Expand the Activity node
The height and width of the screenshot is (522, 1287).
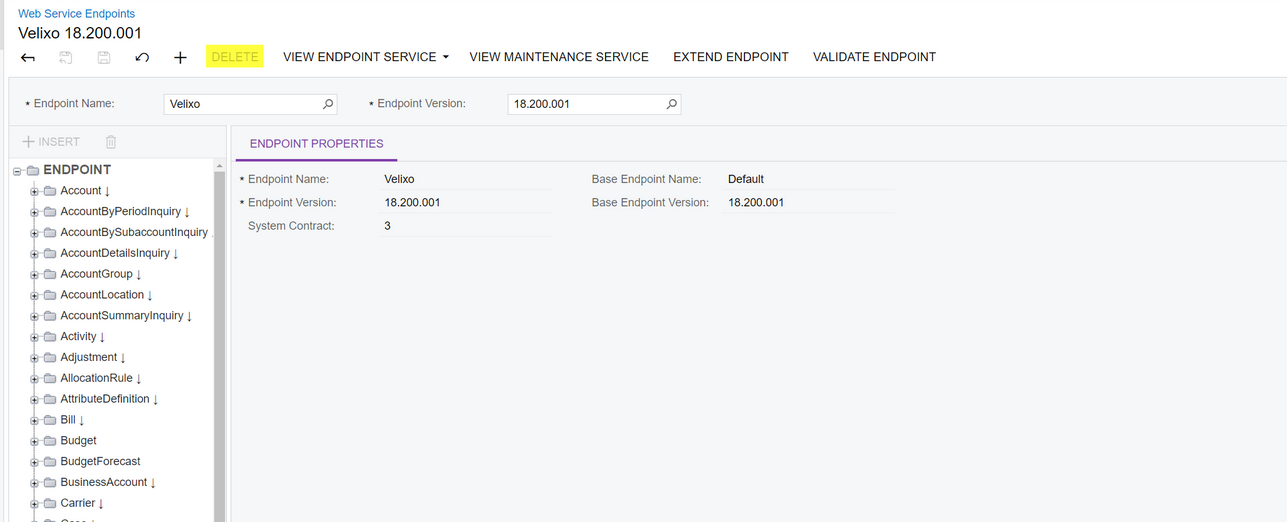[34, 337]
